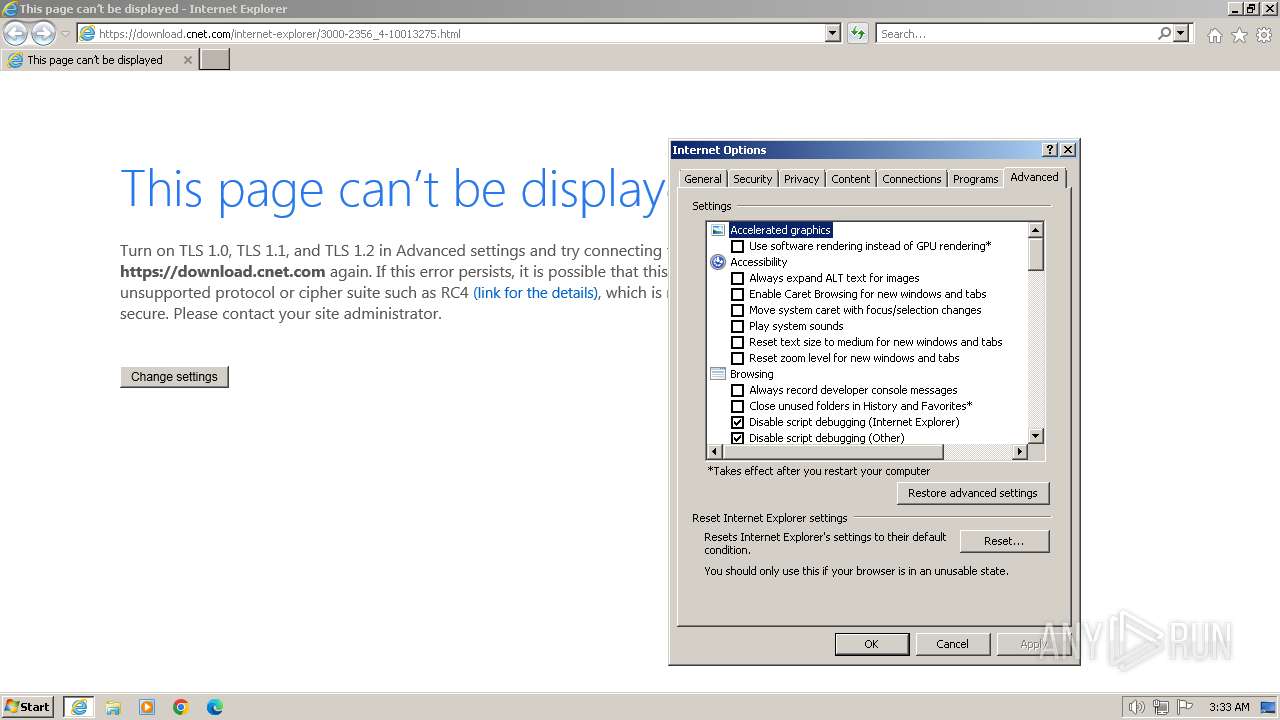Click the browser Forward arrow button
1280x720 pixels.
point(43,34)
